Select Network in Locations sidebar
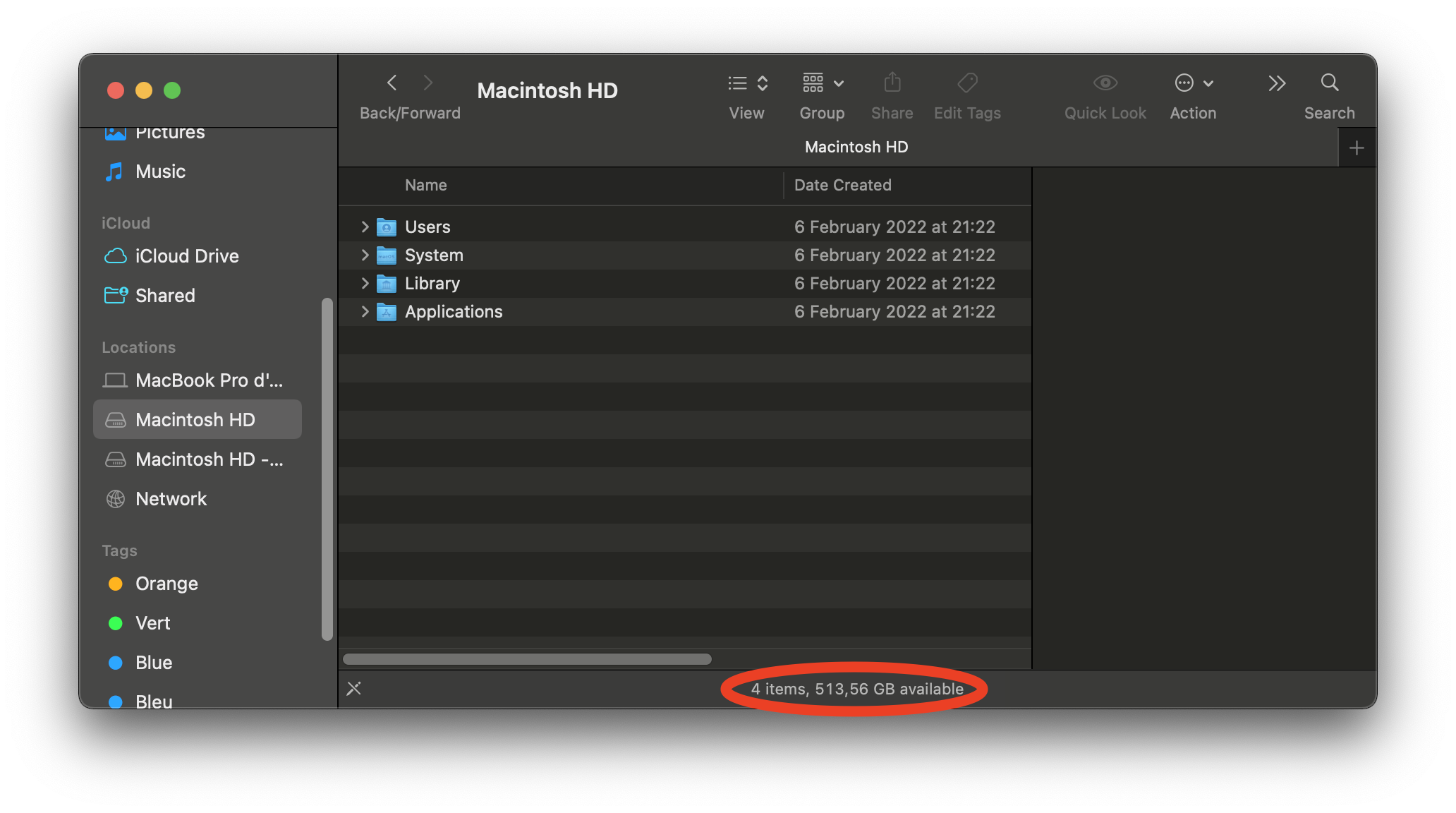Viewport: 1456px width, 813px height. [171, 499]
